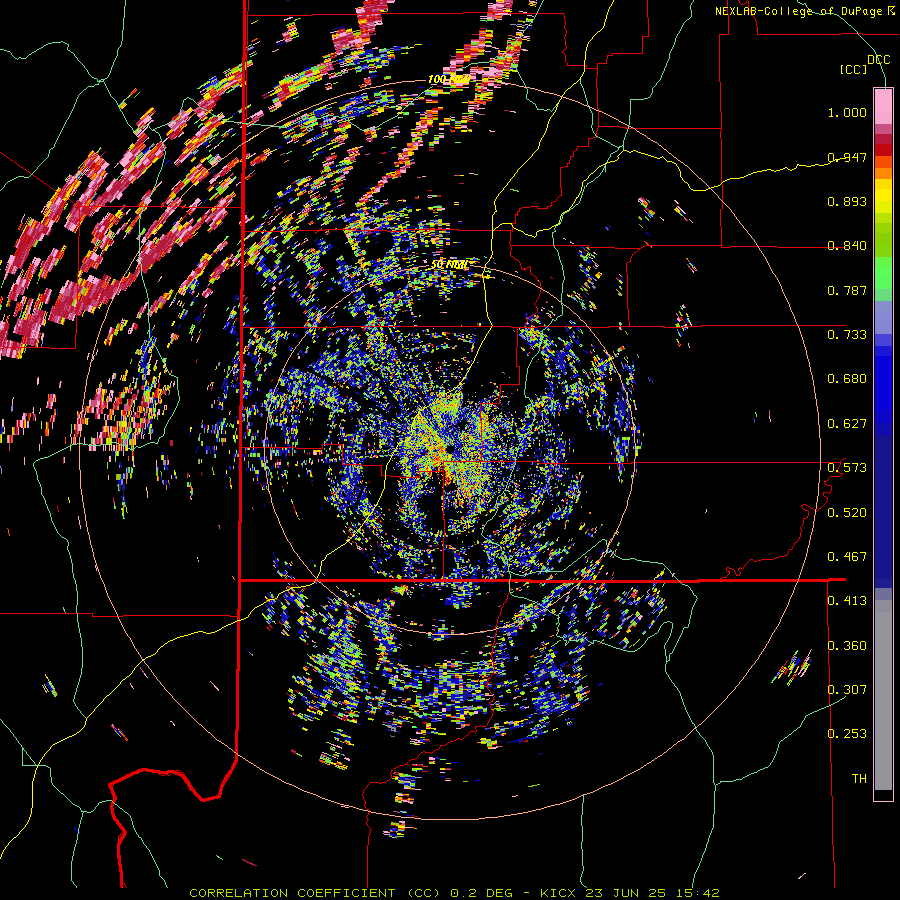Screen dimensions: 900x900
Task: Click the 0.253 legend value
Action: (847, 734)
